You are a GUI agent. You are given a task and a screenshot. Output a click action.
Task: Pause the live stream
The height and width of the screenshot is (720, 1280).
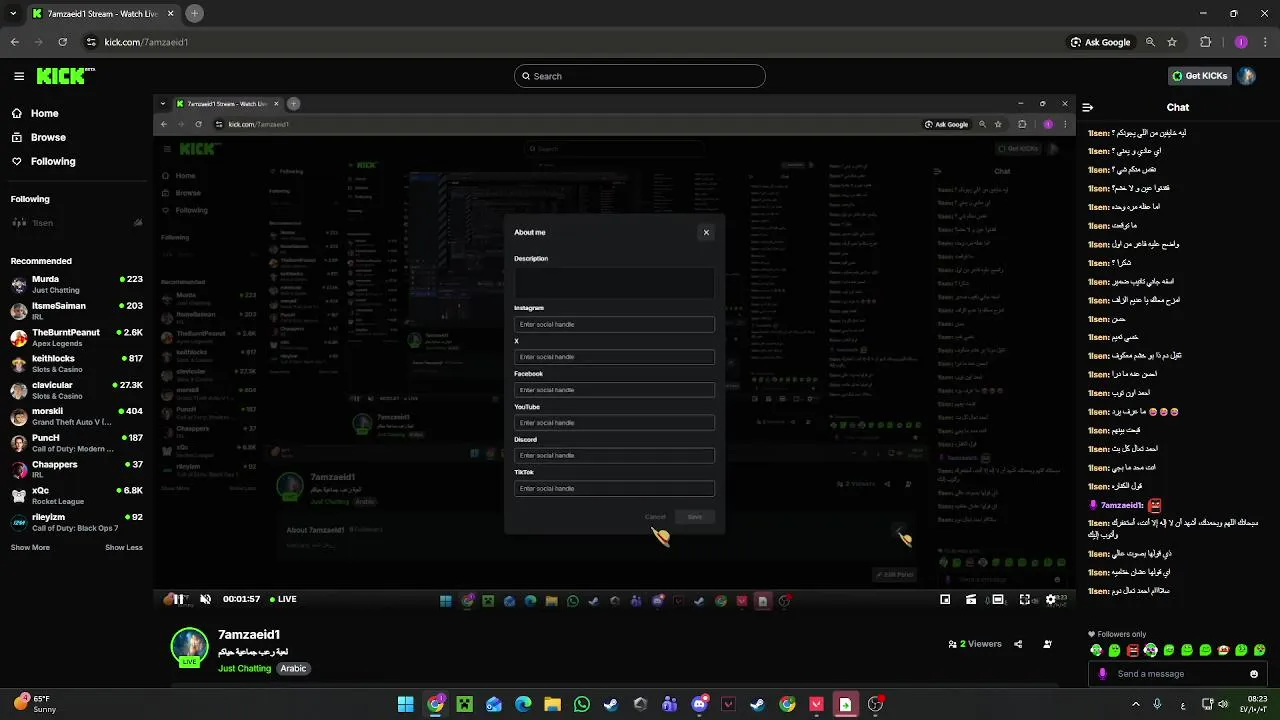point(178,599)
